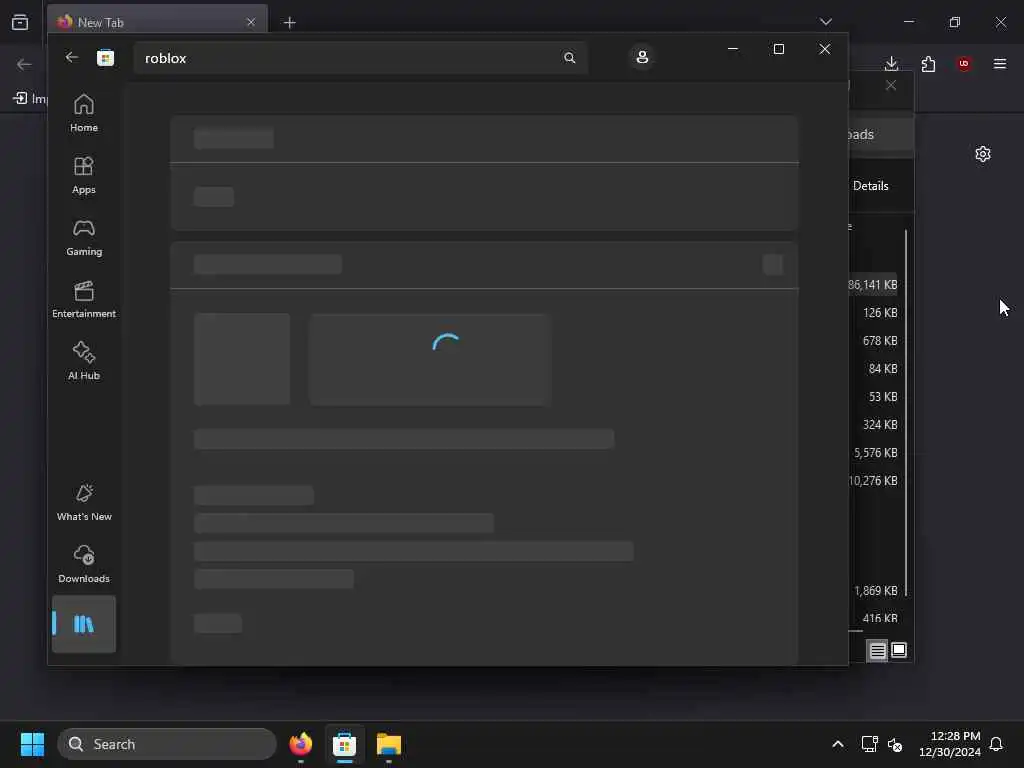Screen dimensions: 1024x768
Task: Open the Downloads page in the Store
Action: [84, 564]
